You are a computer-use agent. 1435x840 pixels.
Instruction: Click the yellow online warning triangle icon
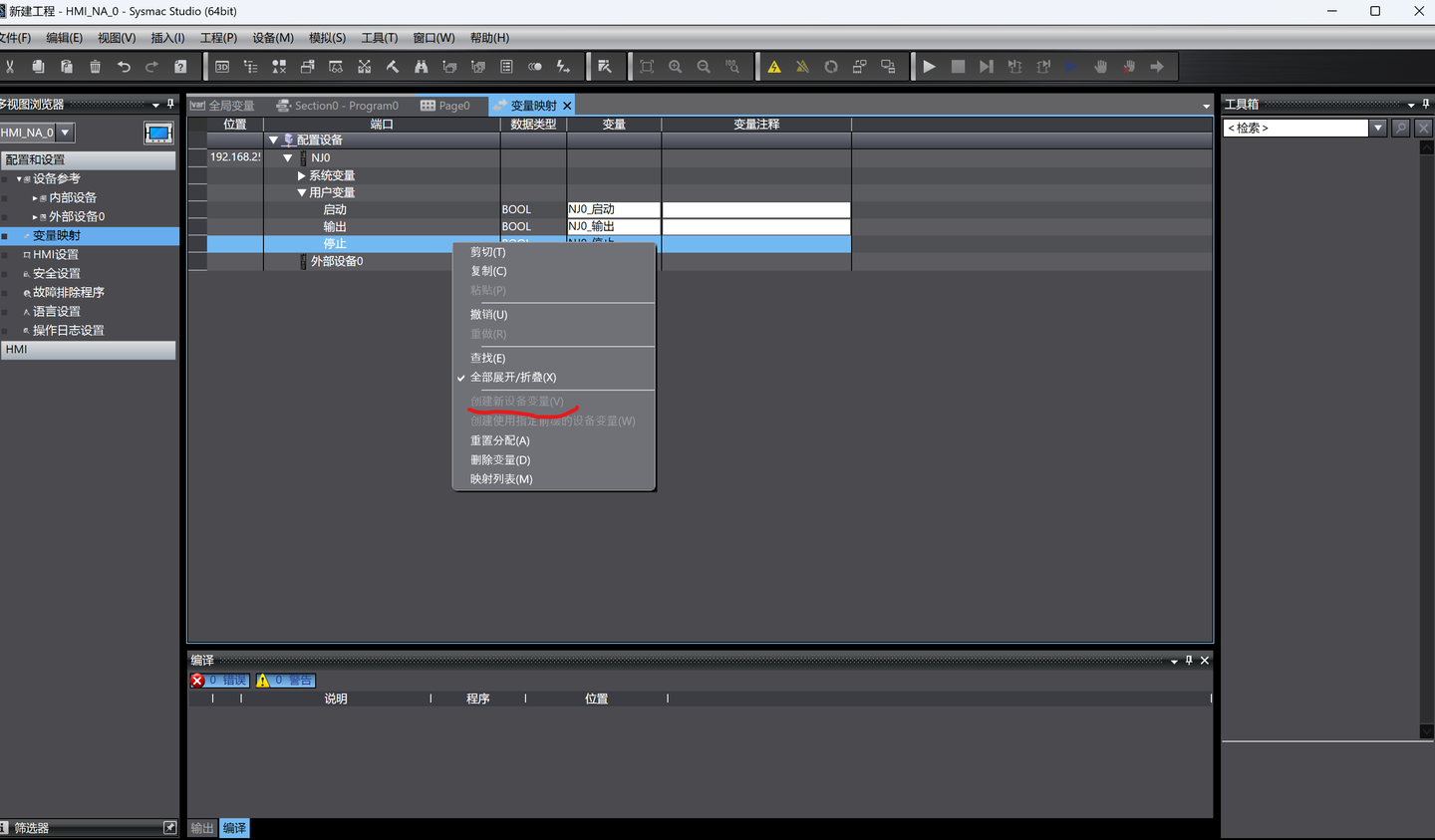[774, 67]
